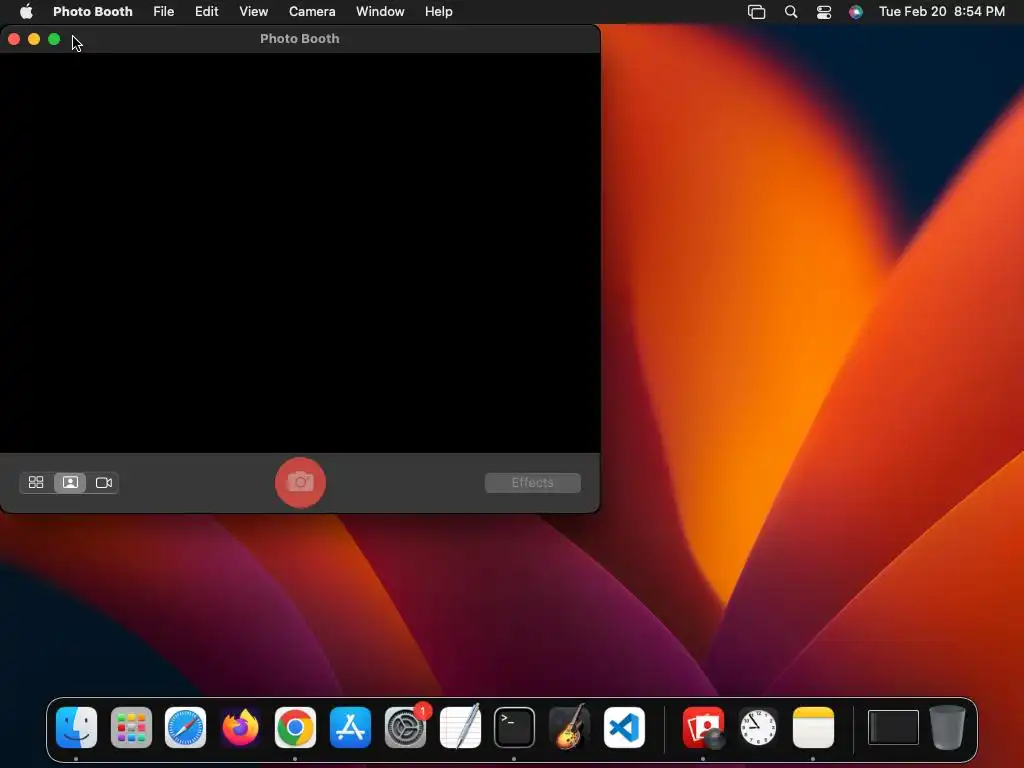Open the Window menu

tap(380, 11)
